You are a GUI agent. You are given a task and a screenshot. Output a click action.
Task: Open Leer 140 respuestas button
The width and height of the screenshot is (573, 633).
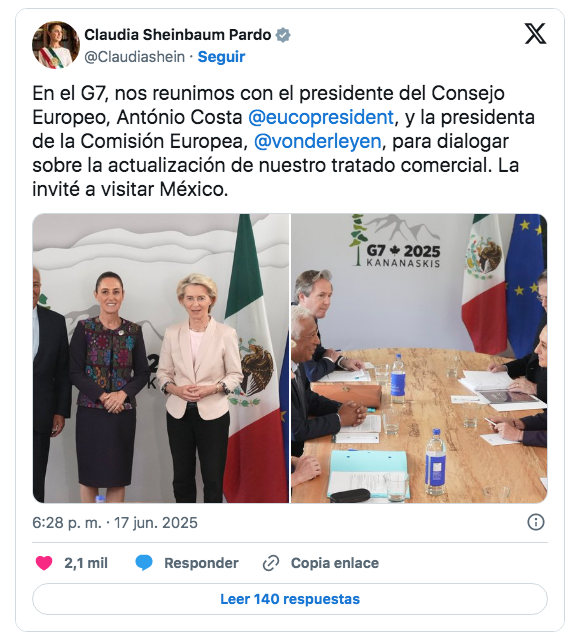(x=290, y=599)
